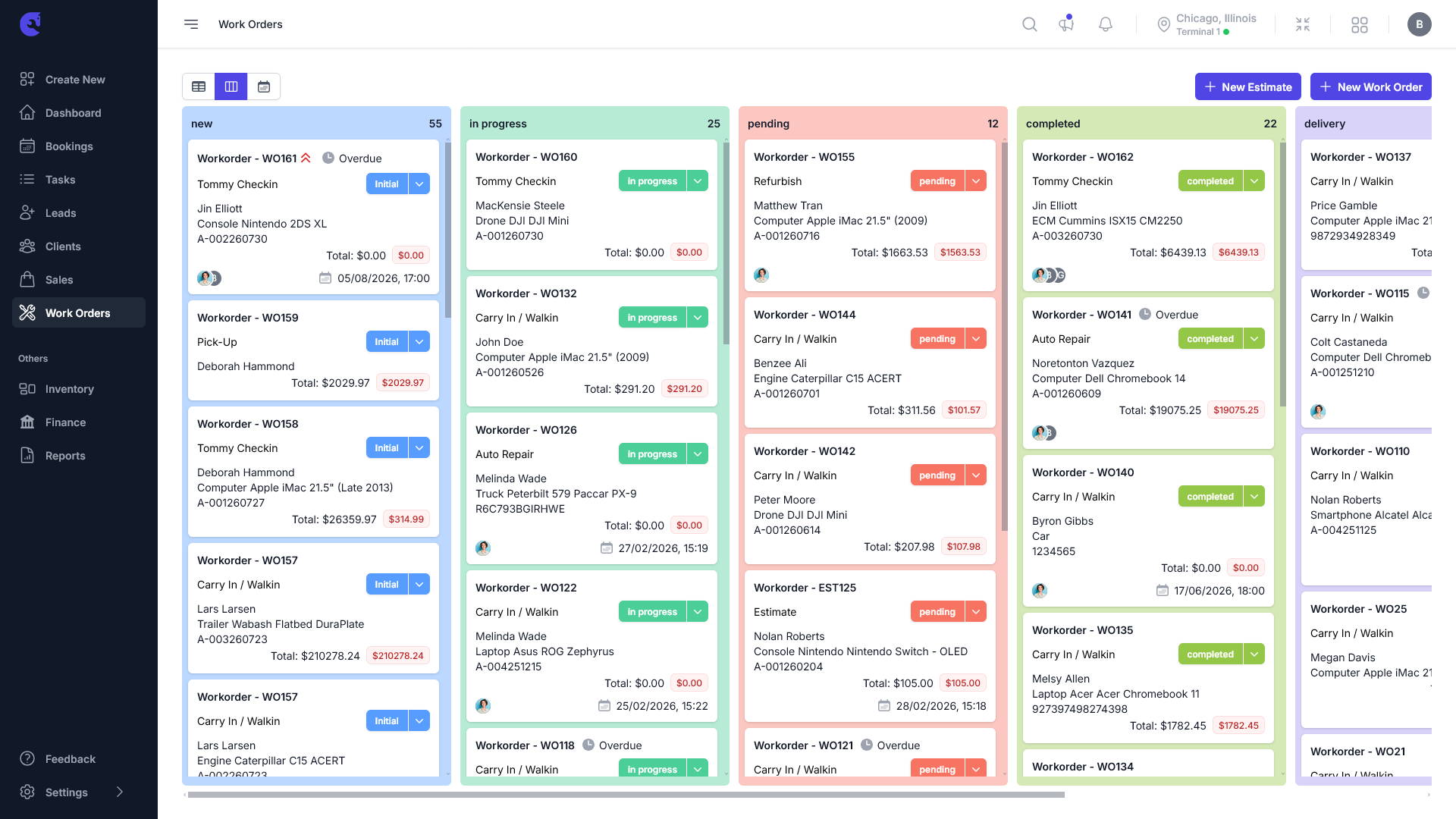
Task: Click Chicago, Illinois location pin
Action: (1163, 24)
